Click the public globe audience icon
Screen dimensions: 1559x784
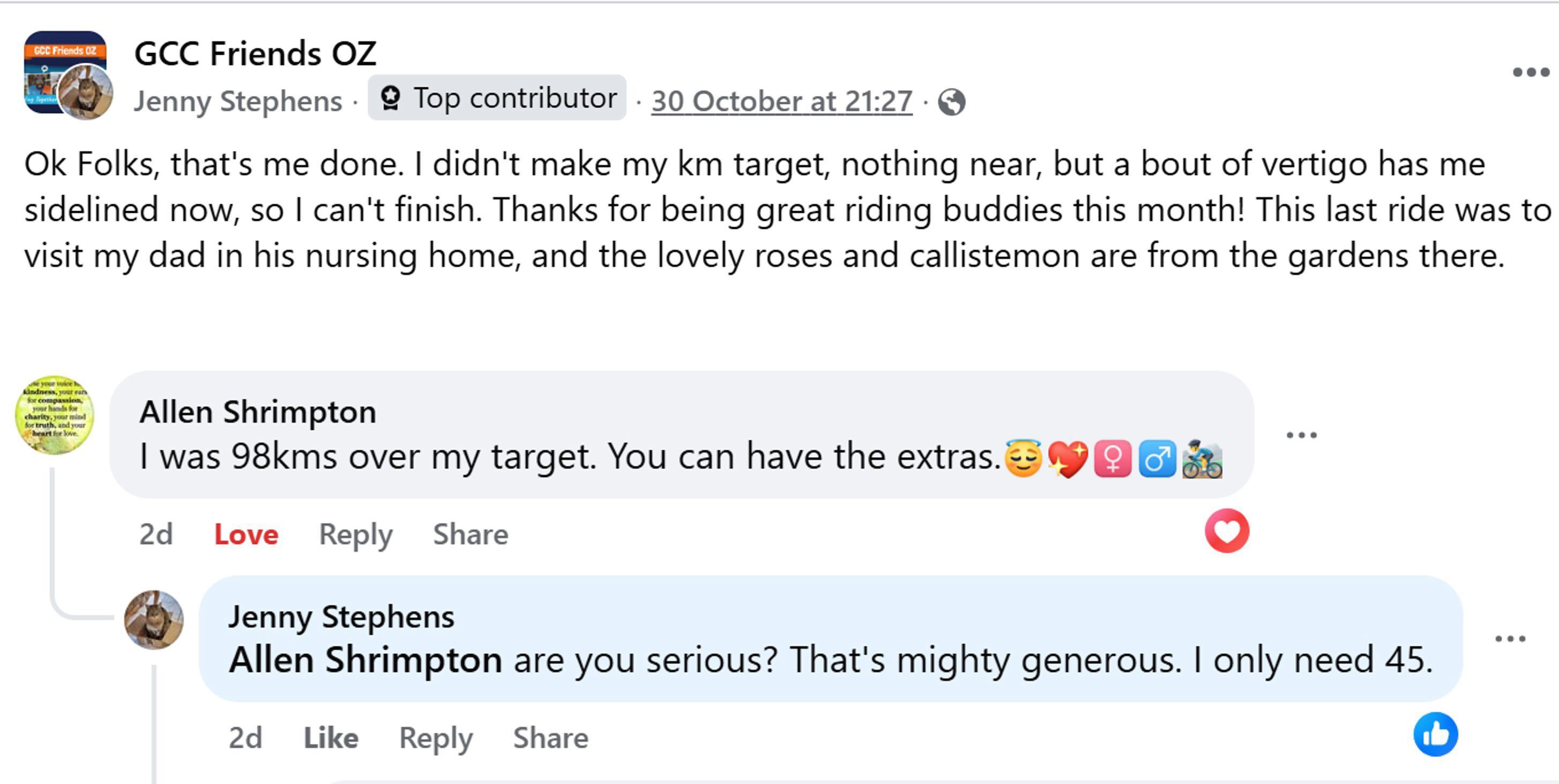951,102
